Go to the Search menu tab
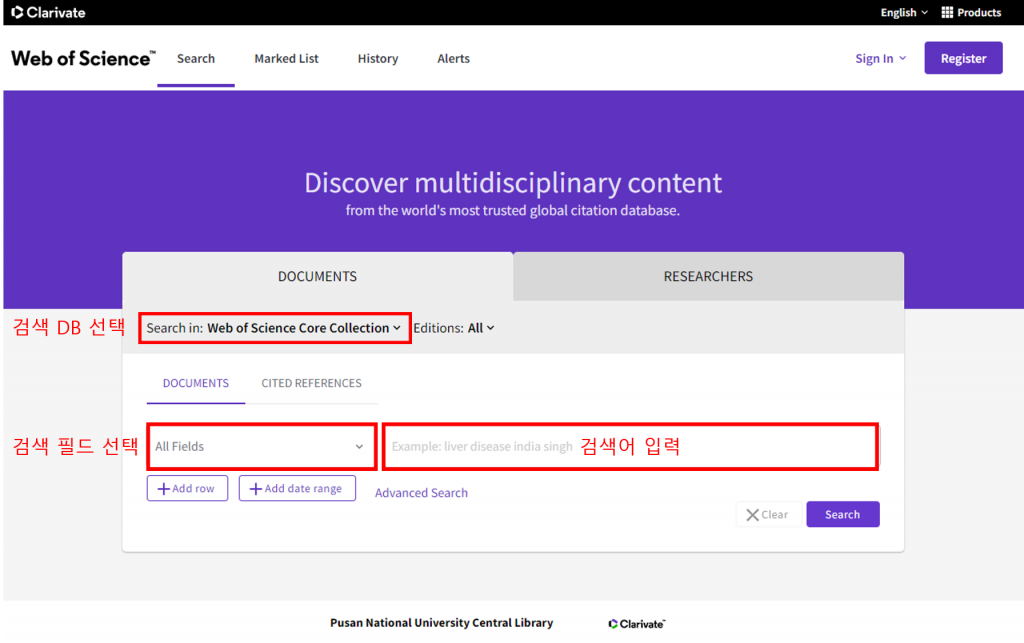This screenshot has width=1024, height=643. click(x=196, y=58)
